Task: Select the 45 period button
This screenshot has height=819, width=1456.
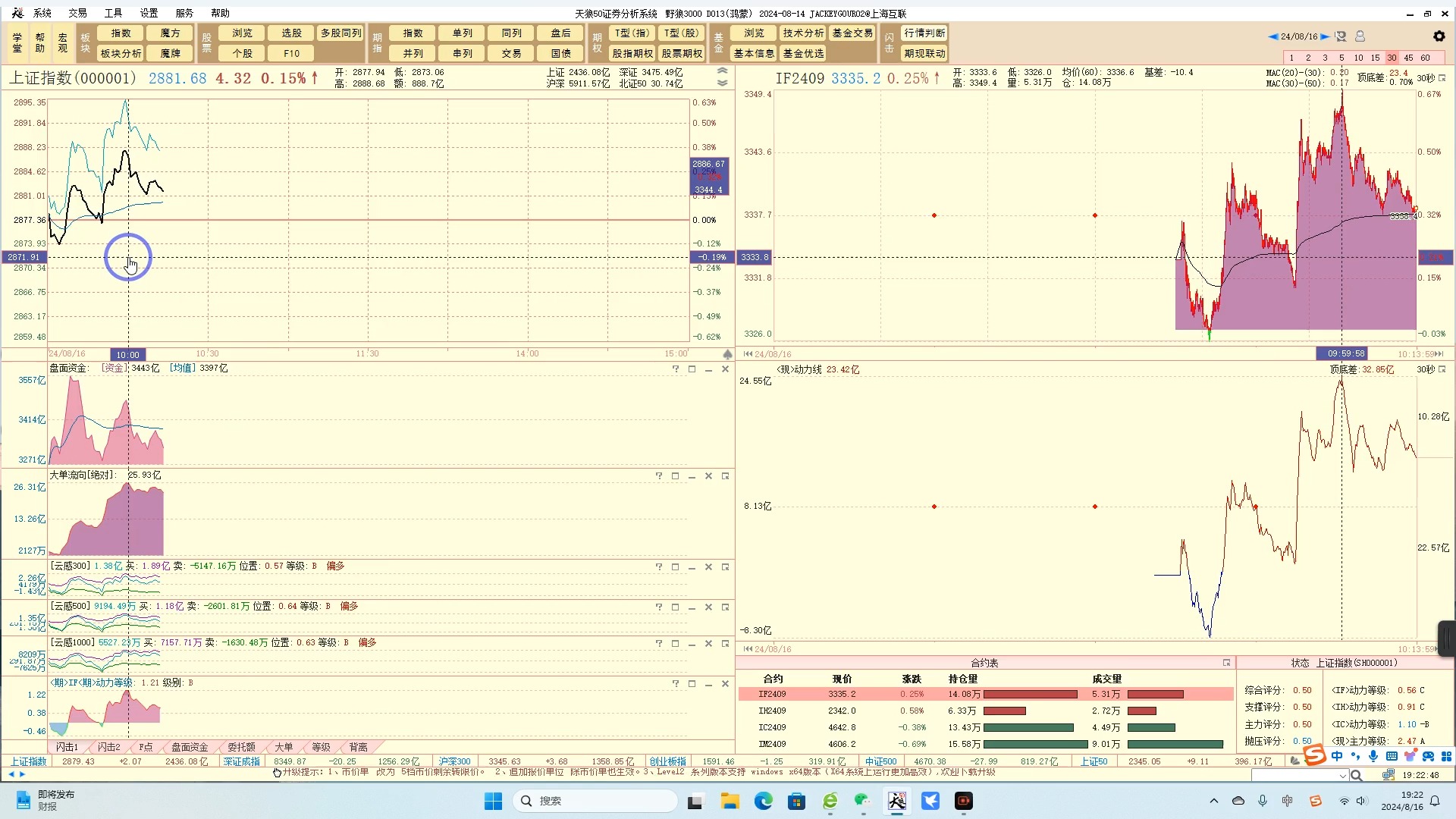Action: (x=1408, y=58)
